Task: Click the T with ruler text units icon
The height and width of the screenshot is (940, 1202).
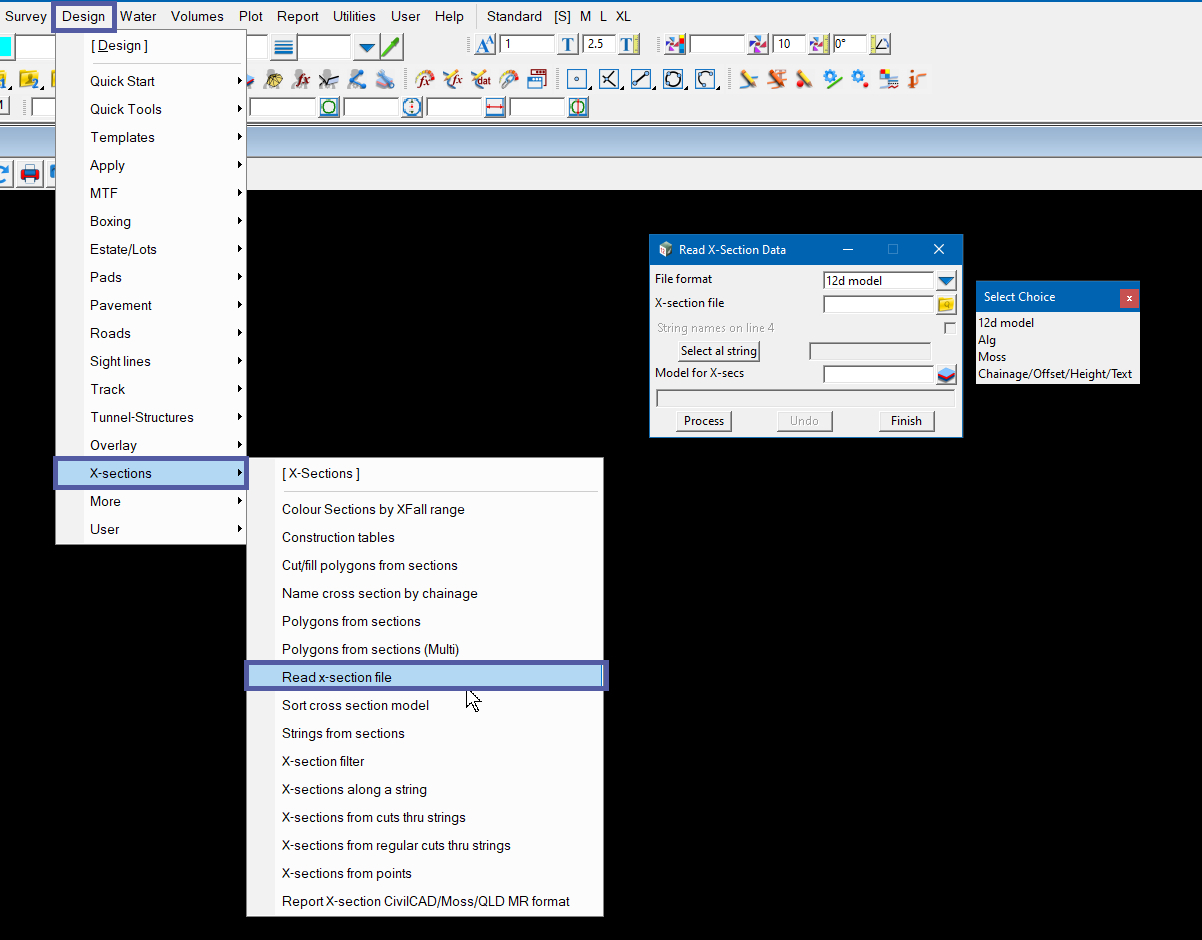Action: 628,44
